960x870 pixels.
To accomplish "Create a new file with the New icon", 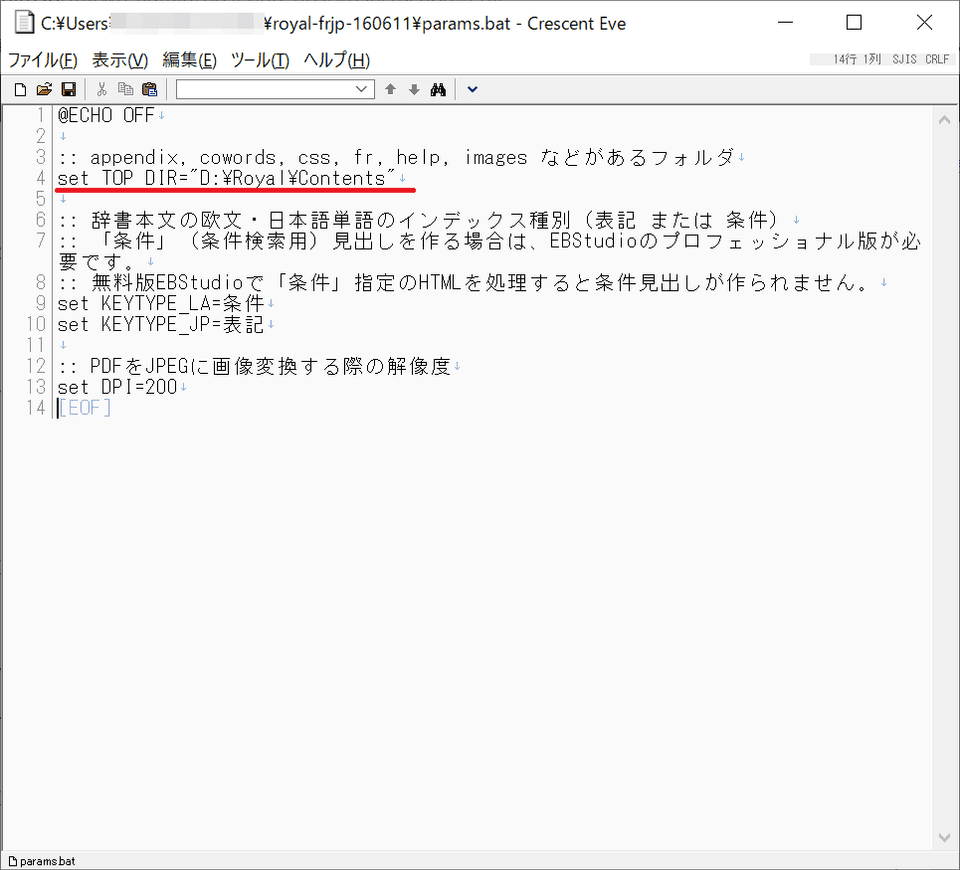I will click(19, 89).
